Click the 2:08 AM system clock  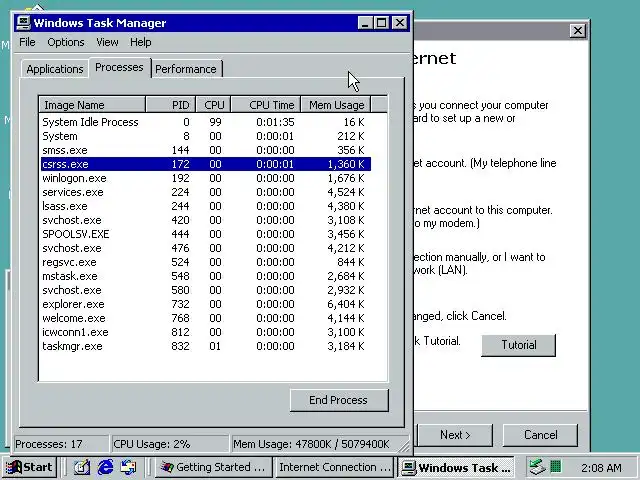tap(601, 467)
